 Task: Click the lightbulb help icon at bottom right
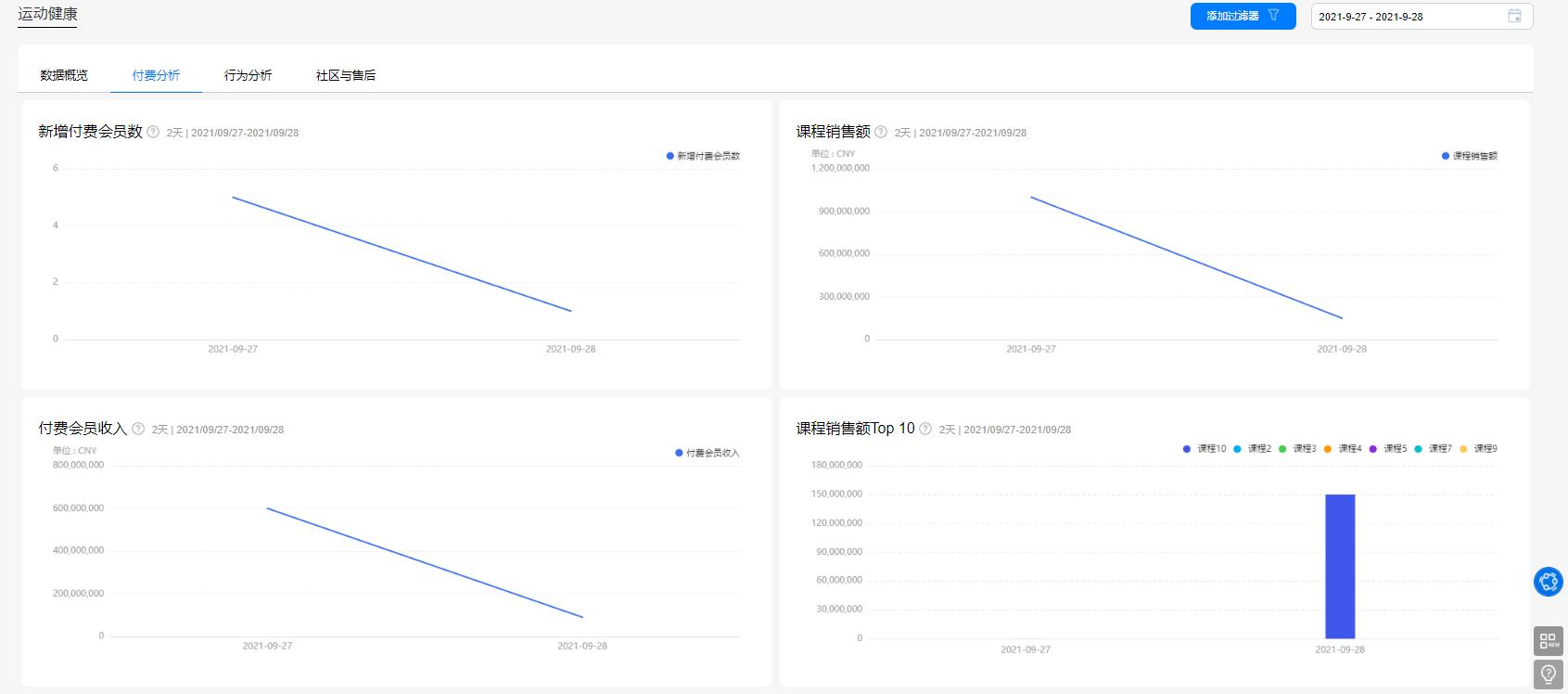tap(1549, 674)
